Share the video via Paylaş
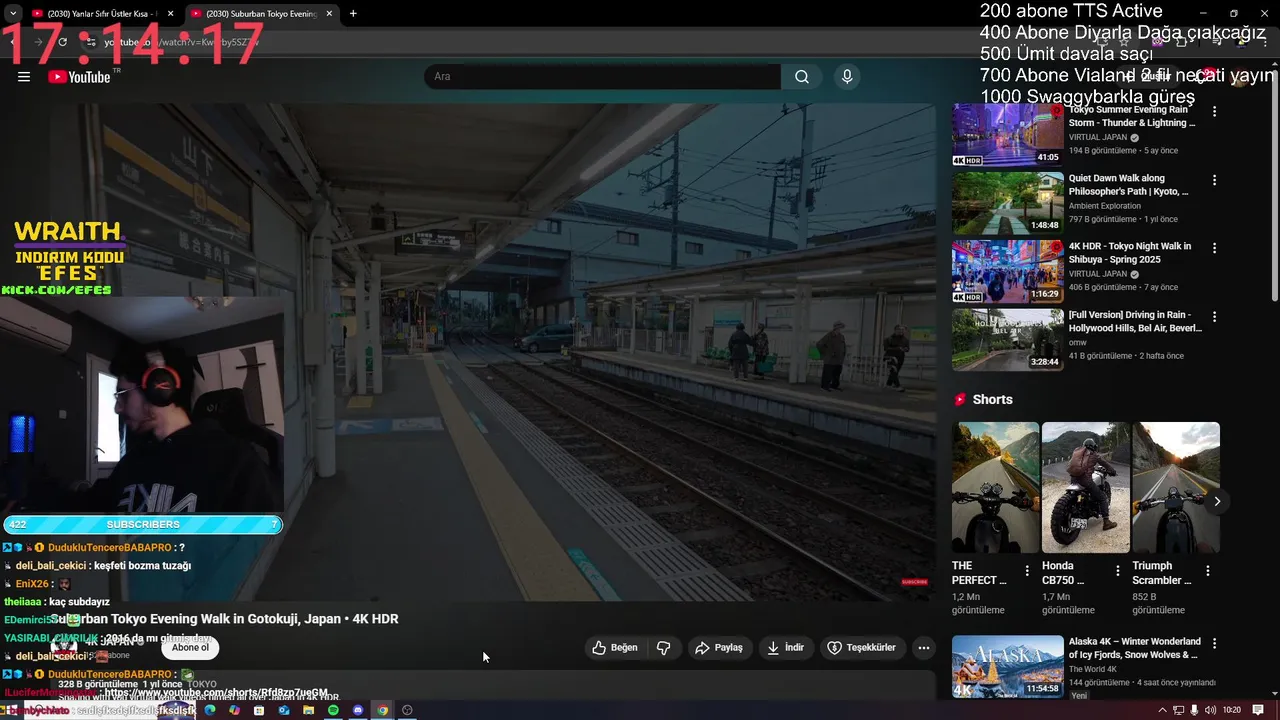1280x720 pixels. pyautogui.click(x=719, y=648)
